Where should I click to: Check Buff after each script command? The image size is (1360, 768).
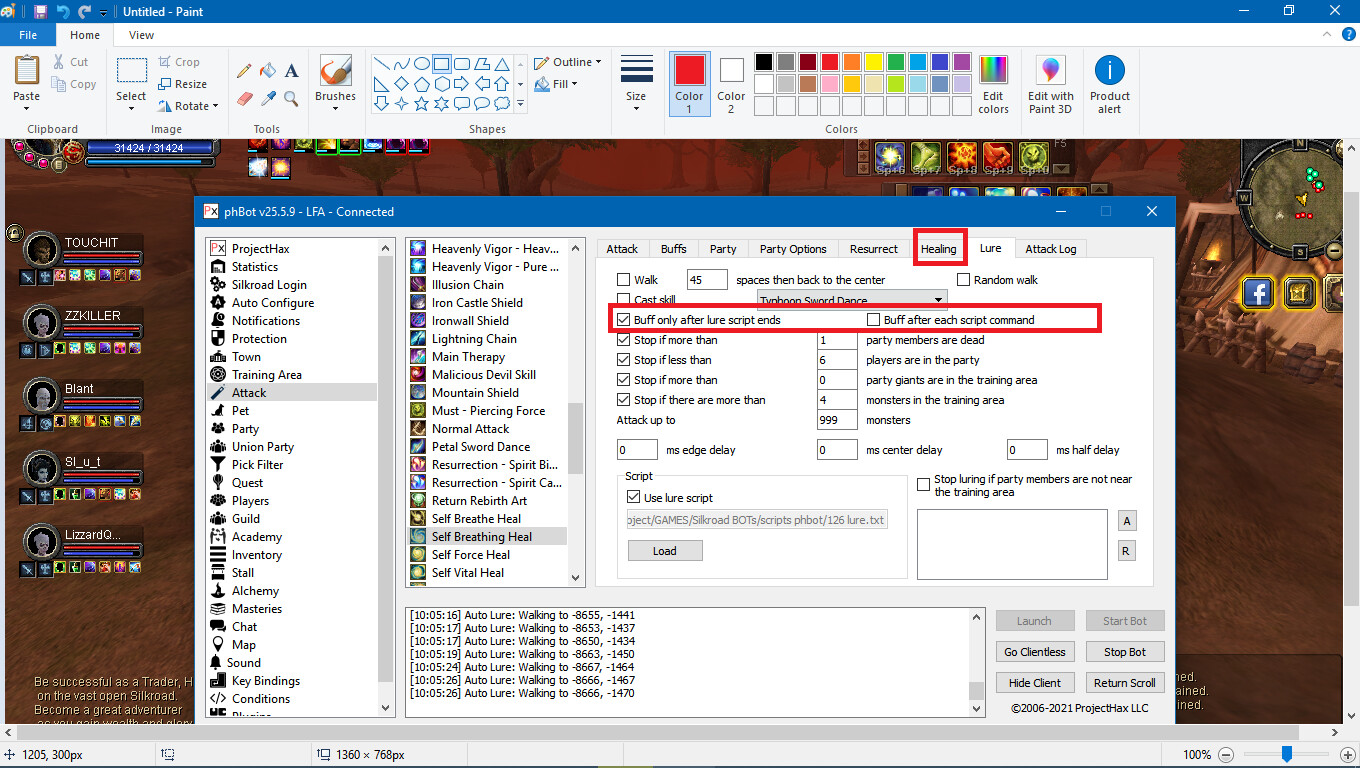pyautogui.click(x=874, y=320)
